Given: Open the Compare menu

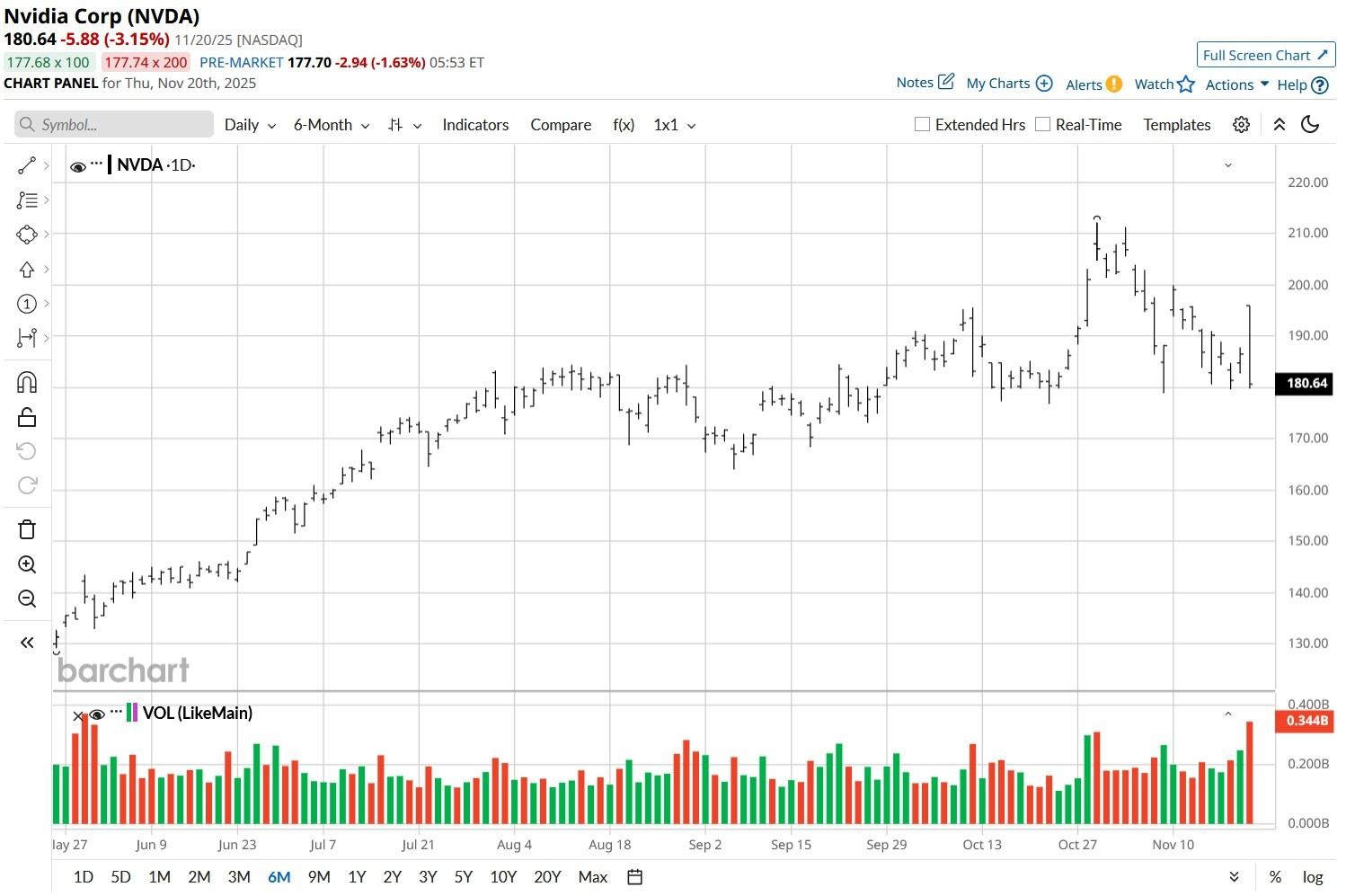Looking at the screenshot, I should click(561, 125).
